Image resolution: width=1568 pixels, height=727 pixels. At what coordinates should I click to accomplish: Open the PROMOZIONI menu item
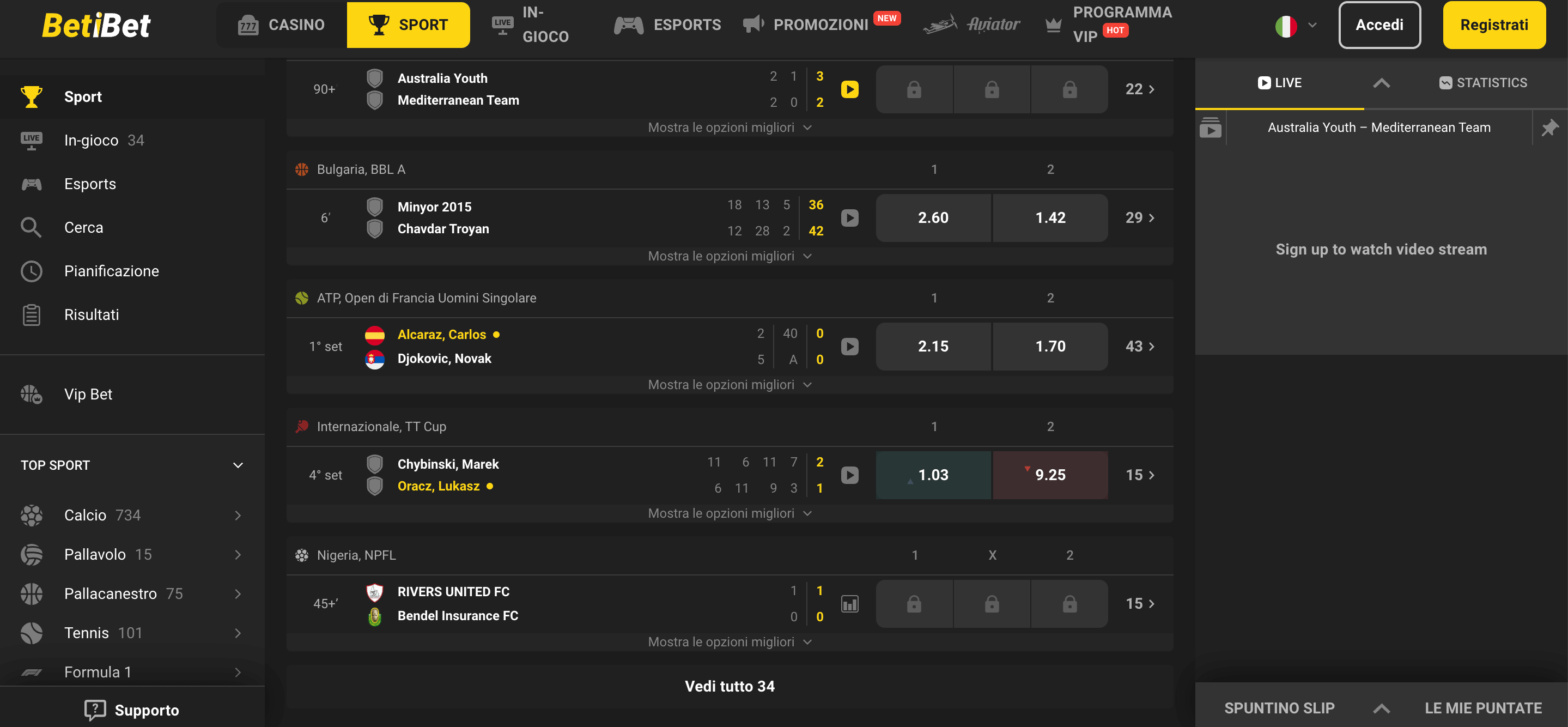pos(821,25)
